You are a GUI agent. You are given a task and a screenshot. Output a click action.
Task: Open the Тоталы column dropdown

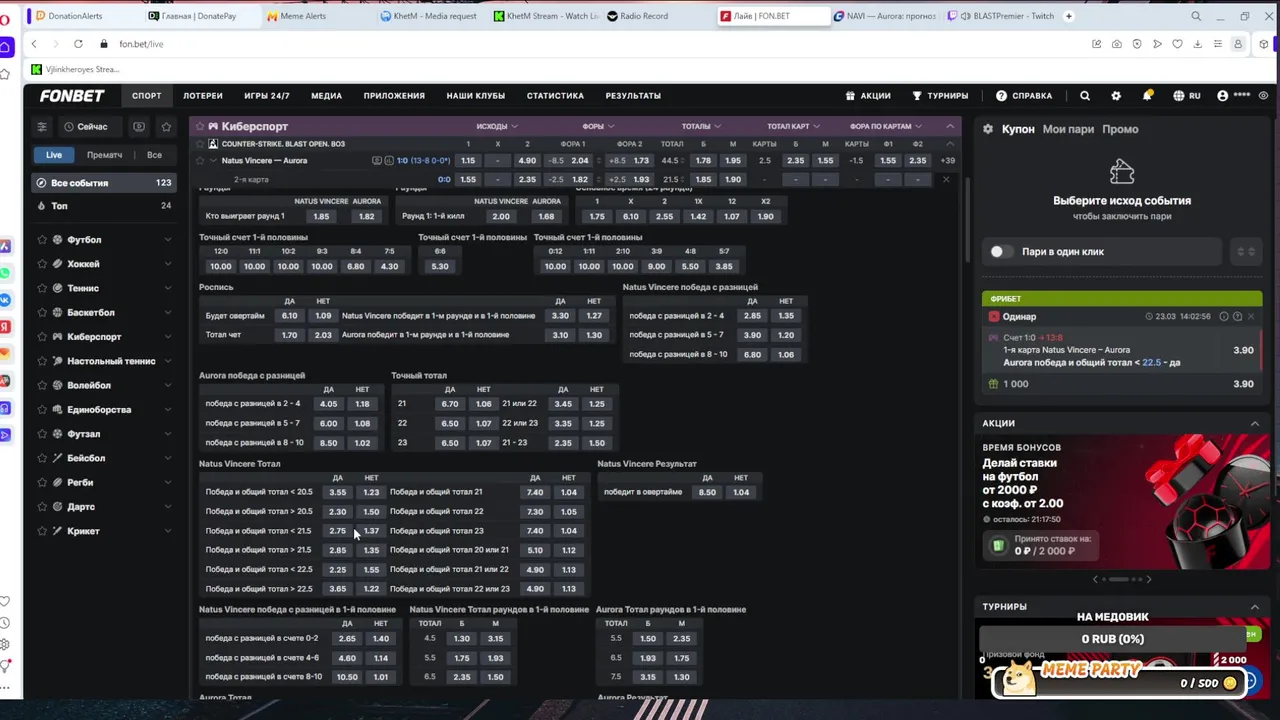(701, 127)
